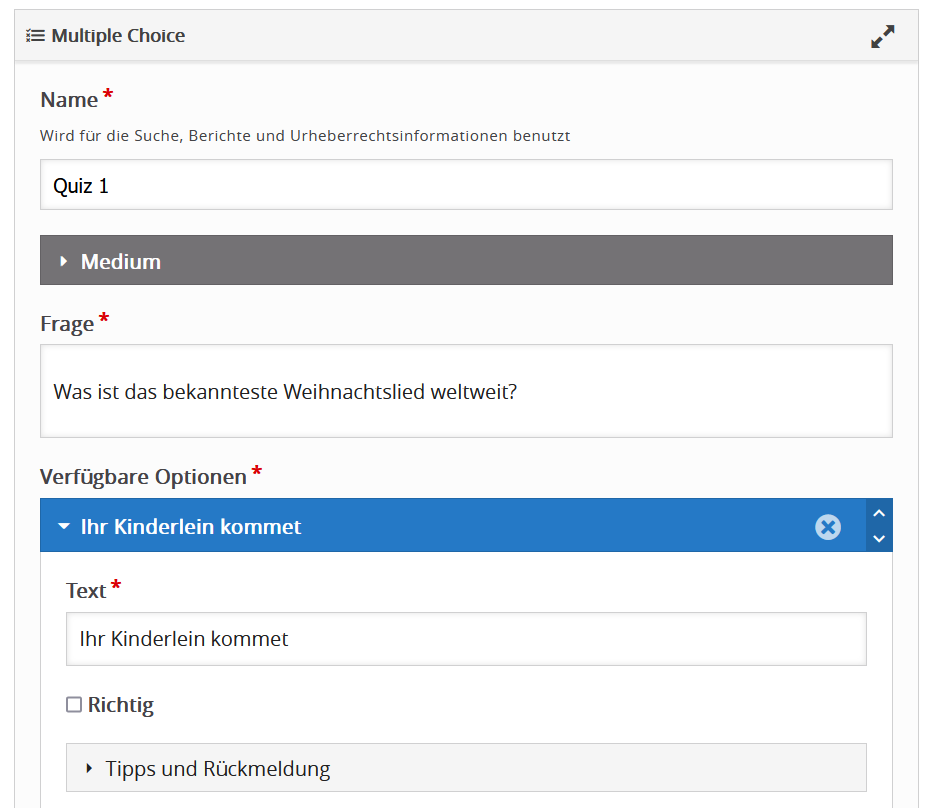
Task: Expand the Tipps und Rückmeldung section
Action: click(466, 769)
